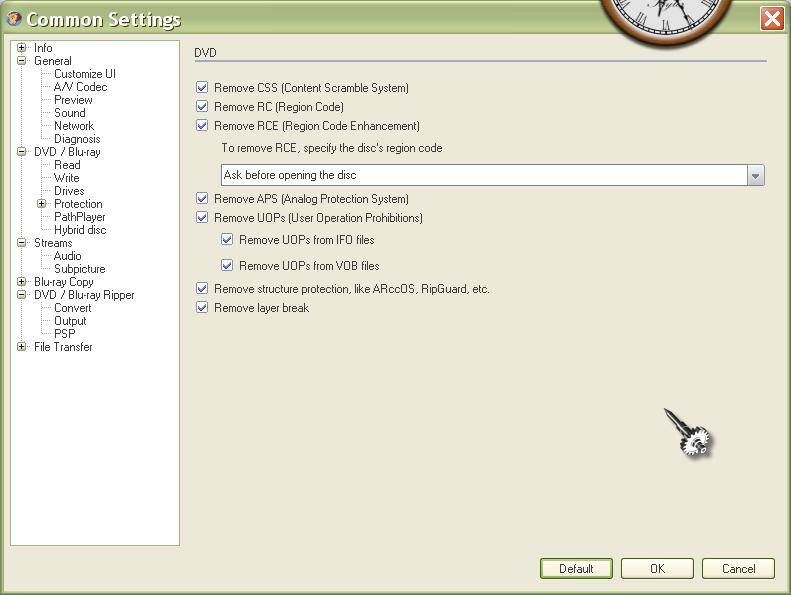
Task: Click the OK button
Action: click(657, 568)
